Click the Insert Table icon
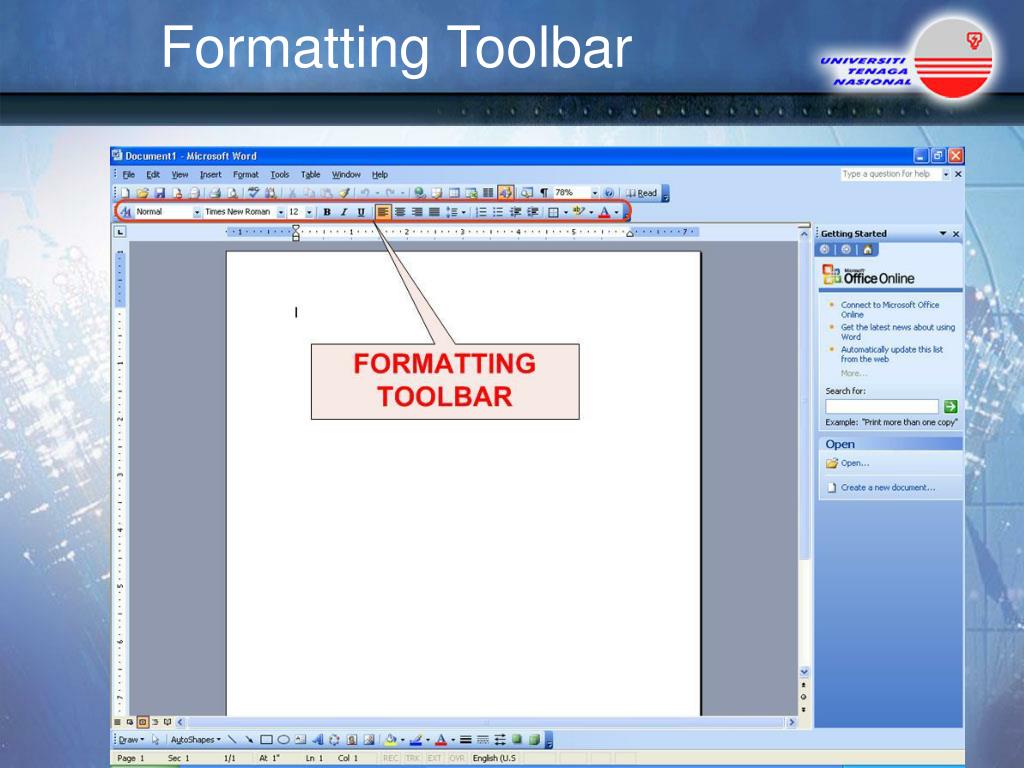 (x=454, y=193)
